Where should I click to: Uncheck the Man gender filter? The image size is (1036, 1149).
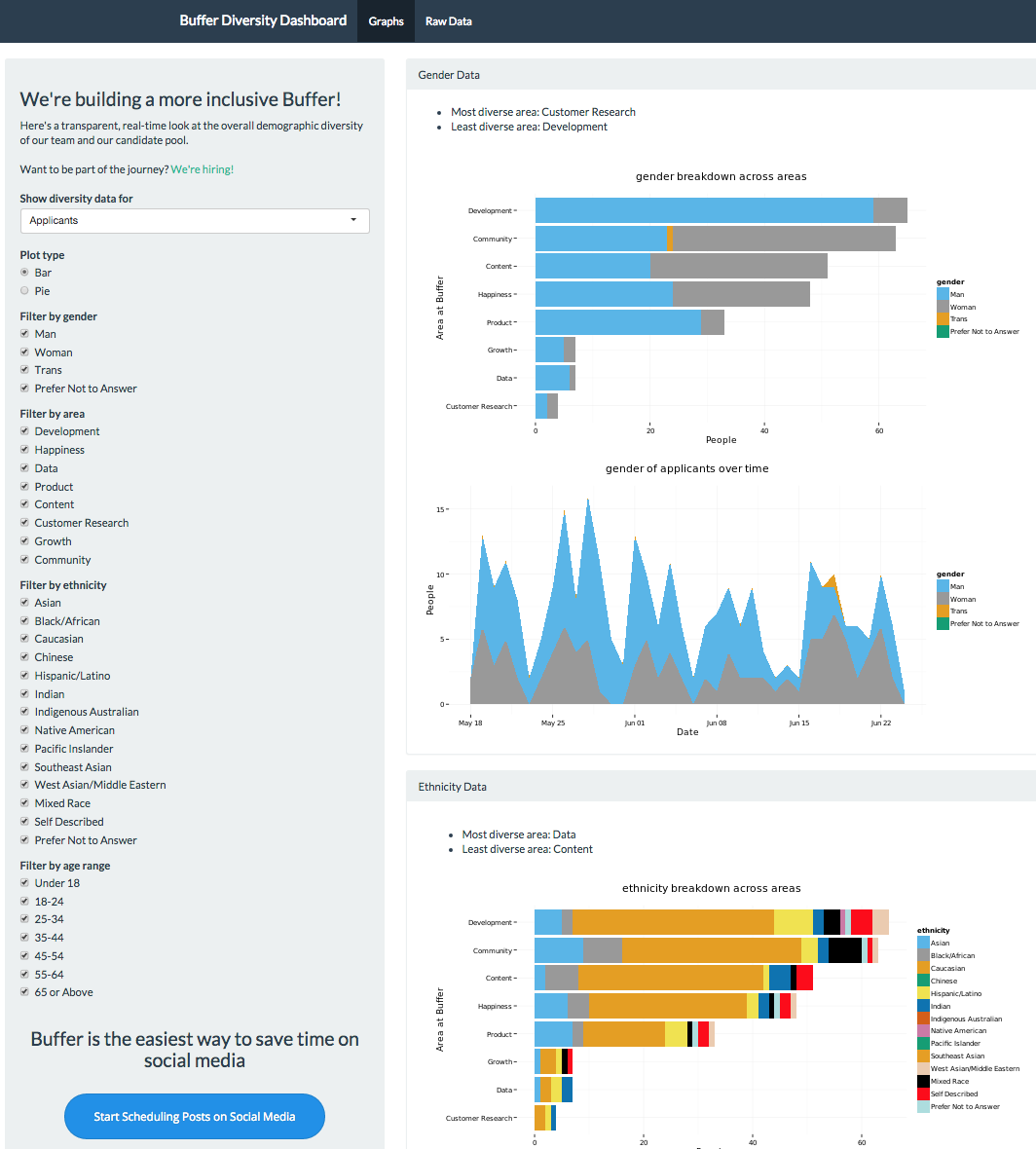[25, 333]
